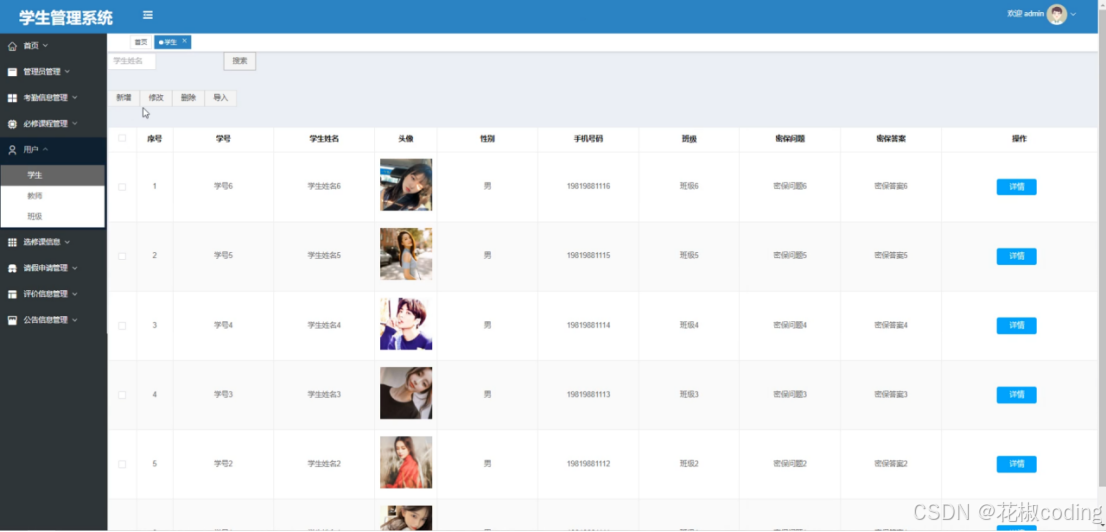The image size is (1106, 532).
Task: Click the 选修课信息 grid icon
Action: coord(12,242)
